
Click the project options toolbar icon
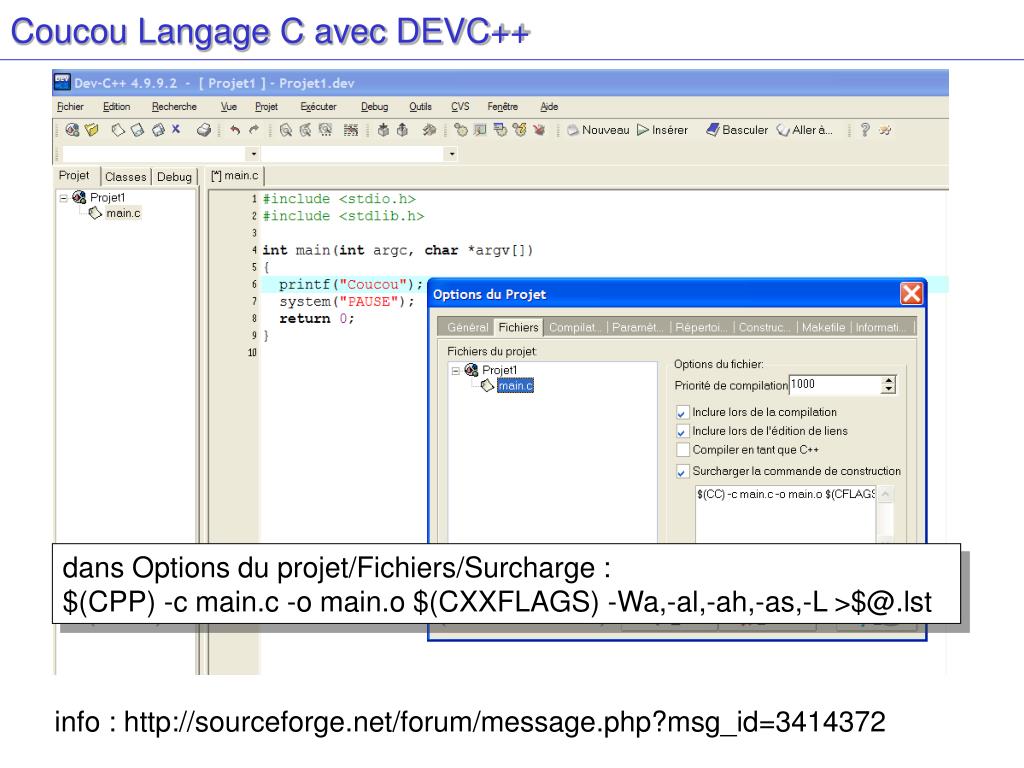point(429,130)
